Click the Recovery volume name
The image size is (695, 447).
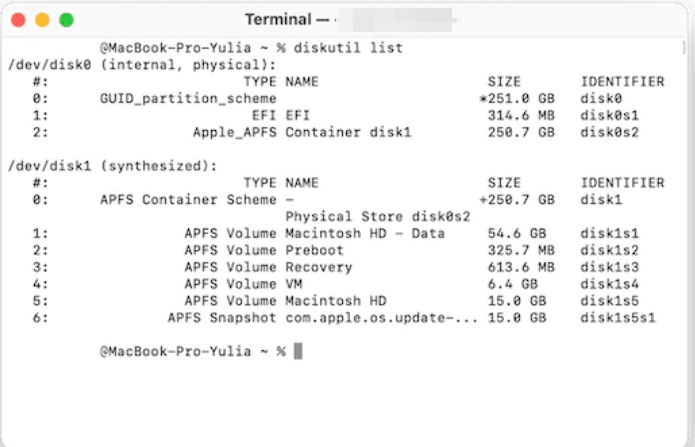coord(319,267)
